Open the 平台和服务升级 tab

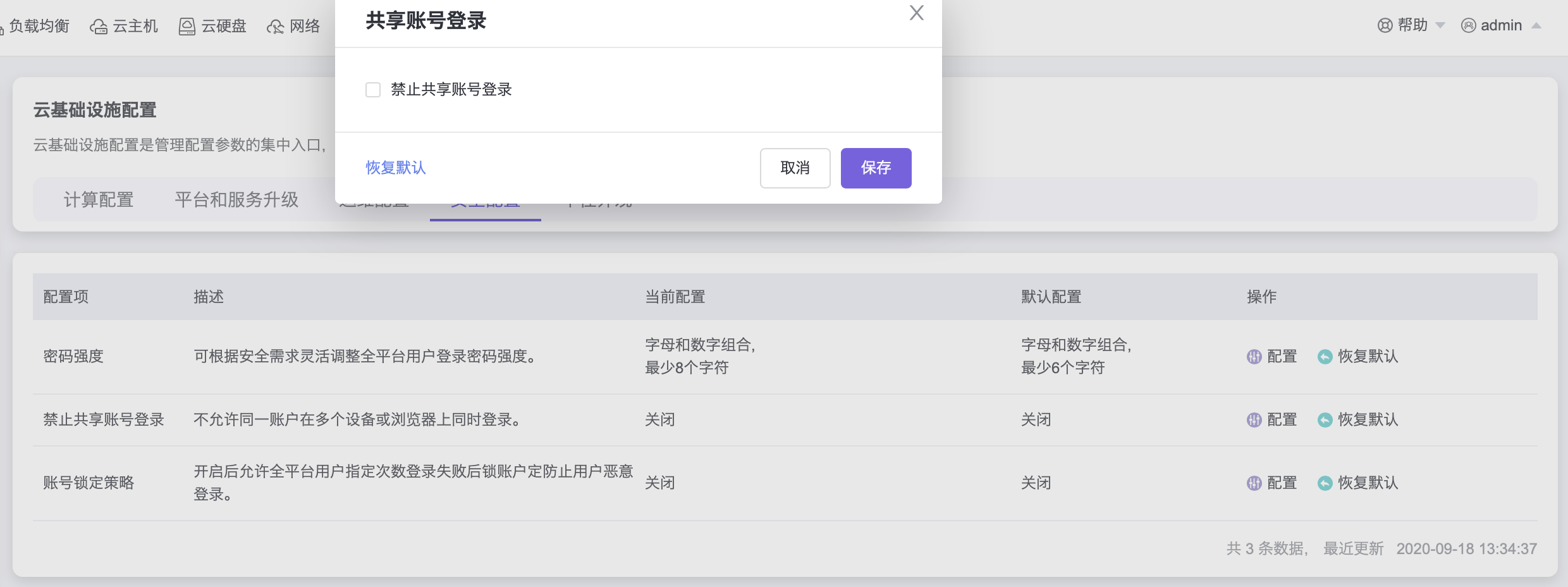click(236, 200)
